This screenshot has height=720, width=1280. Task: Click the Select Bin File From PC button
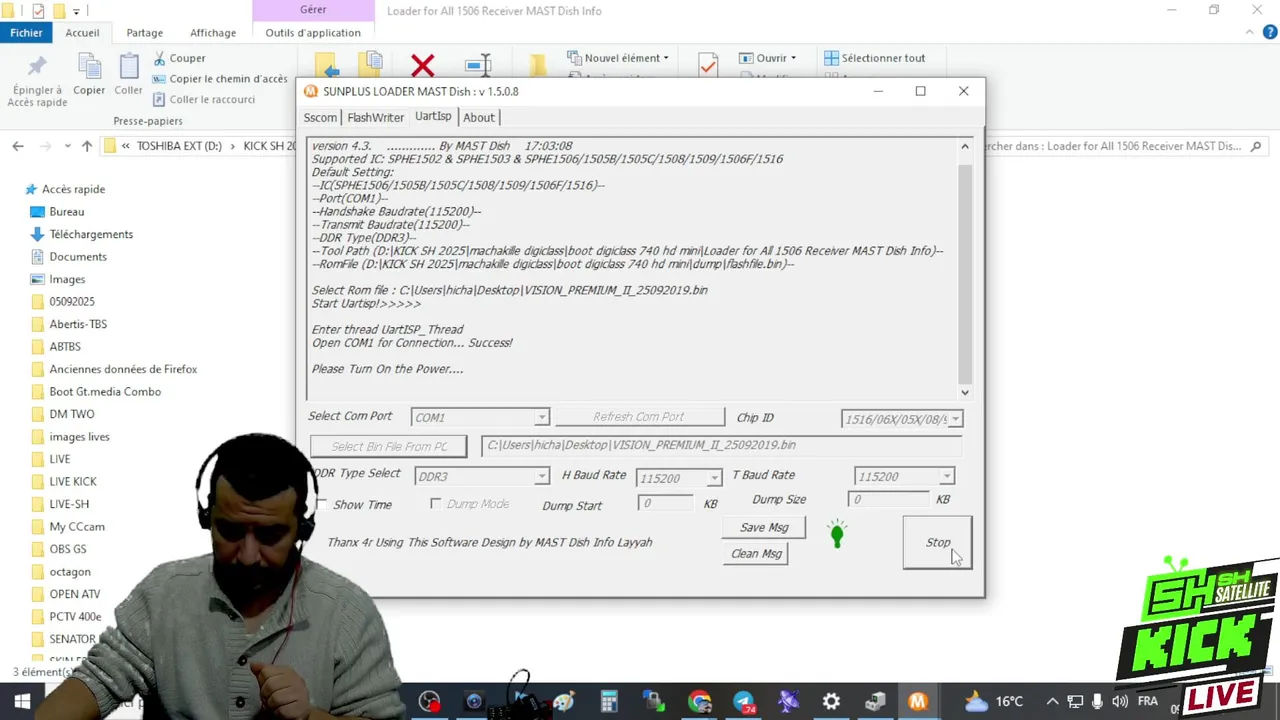pyautogui.click(x=389, y=446)
